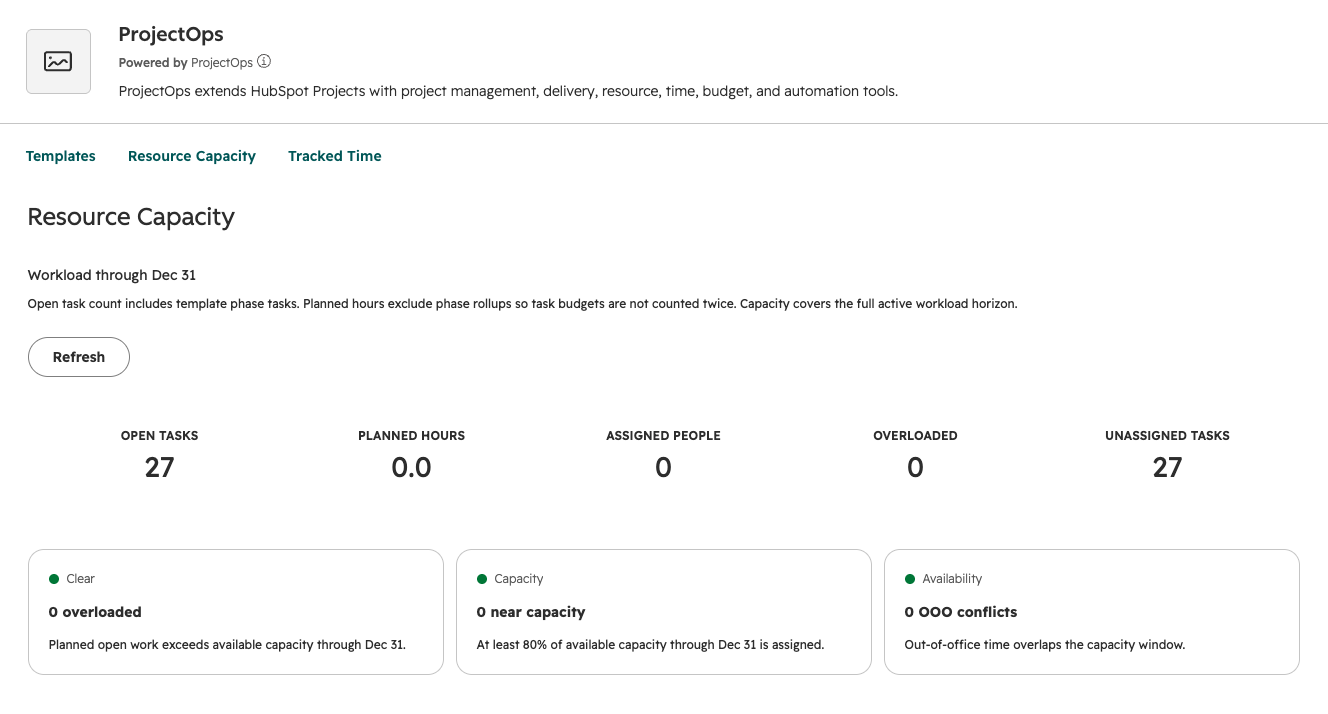Switch to the Templates tab
1328x714 pixels.
coord(61,156)
